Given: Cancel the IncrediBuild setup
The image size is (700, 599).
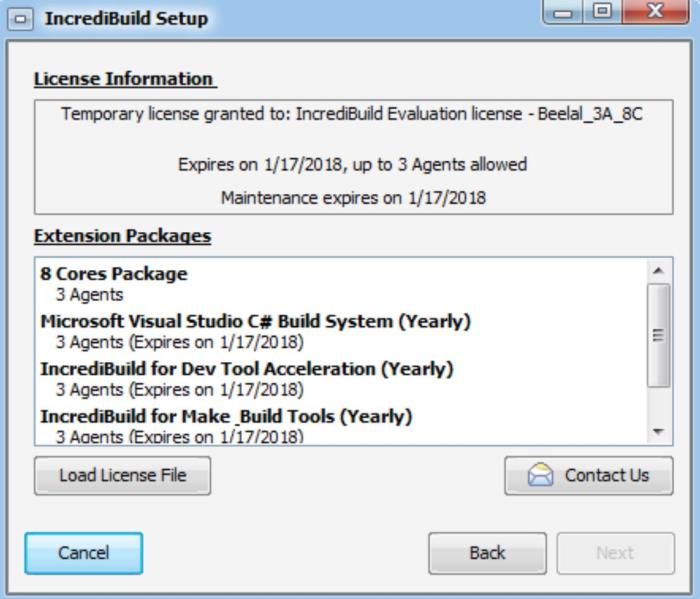Looking at the screenshot, I should pos(84,553).
